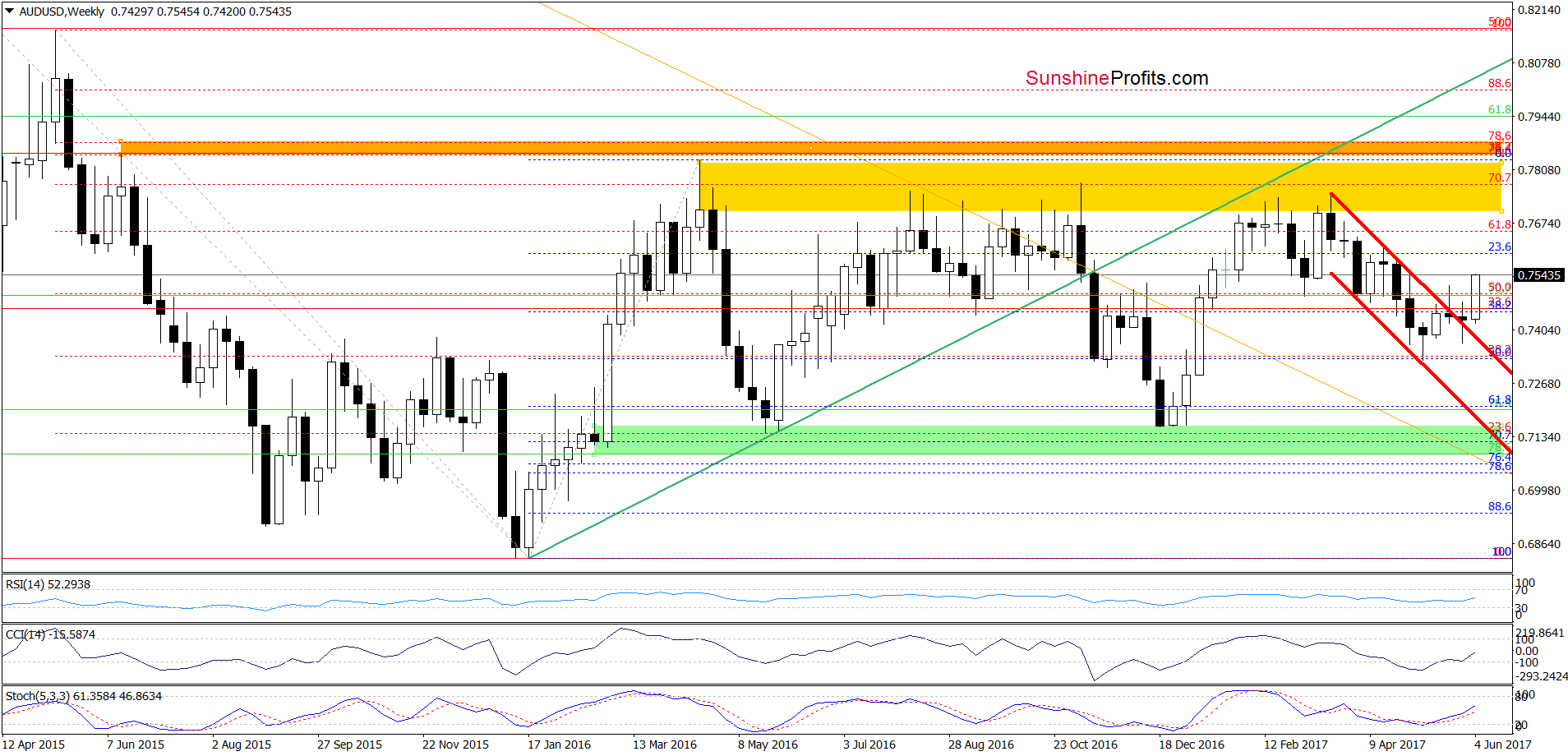
Task: Click the 0.68640 price axis label
Action: coord(1538,544)
